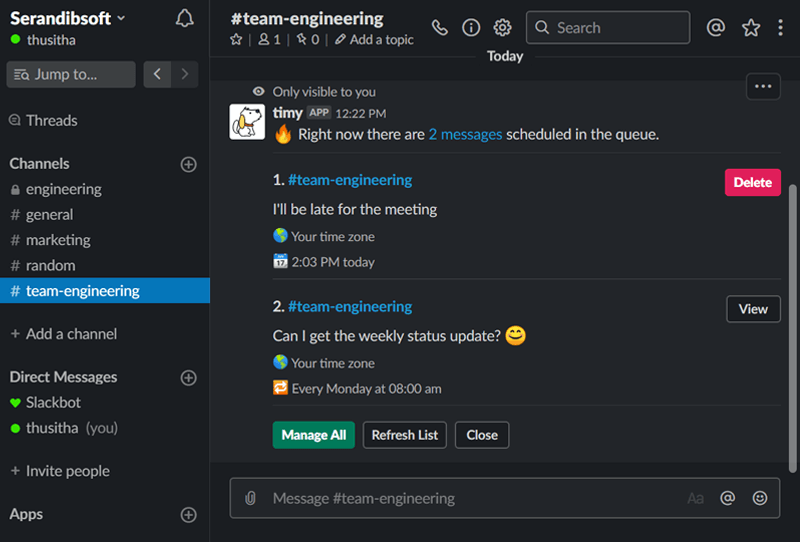Click the Refresh List button
The image size is (800, 542).
[x=405, y=435]
